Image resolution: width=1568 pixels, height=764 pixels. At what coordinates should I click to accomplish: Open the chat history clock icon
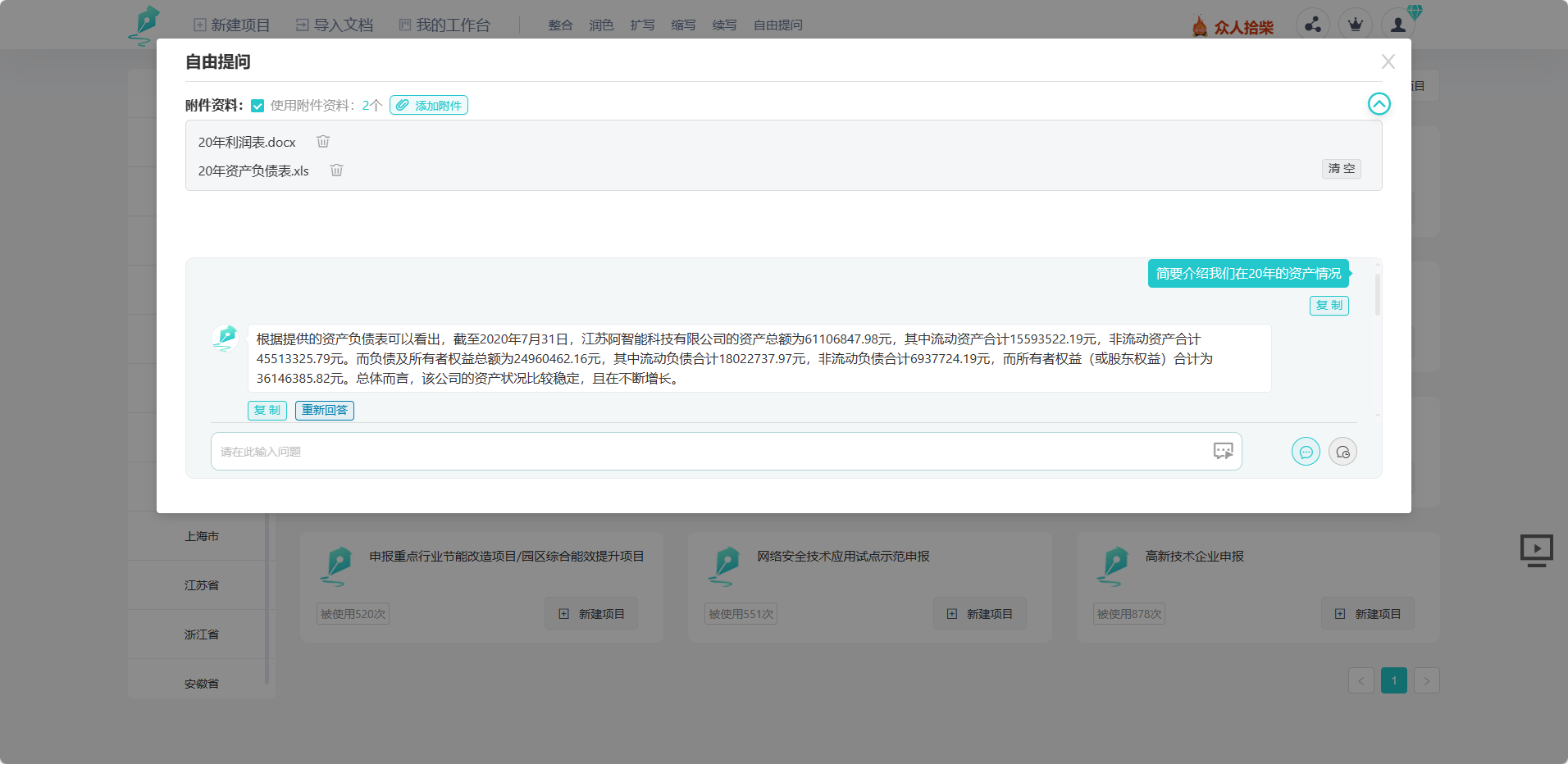[x=1342, y=451]
